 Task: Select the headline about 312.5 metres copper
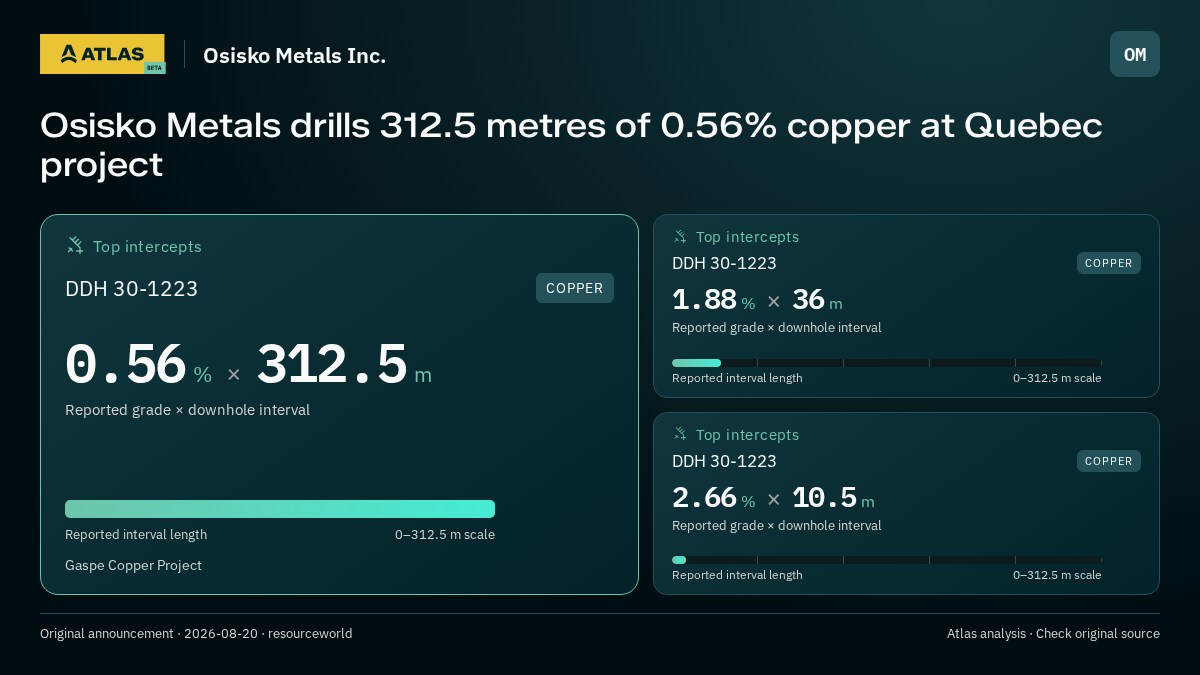tap(571, 145)
